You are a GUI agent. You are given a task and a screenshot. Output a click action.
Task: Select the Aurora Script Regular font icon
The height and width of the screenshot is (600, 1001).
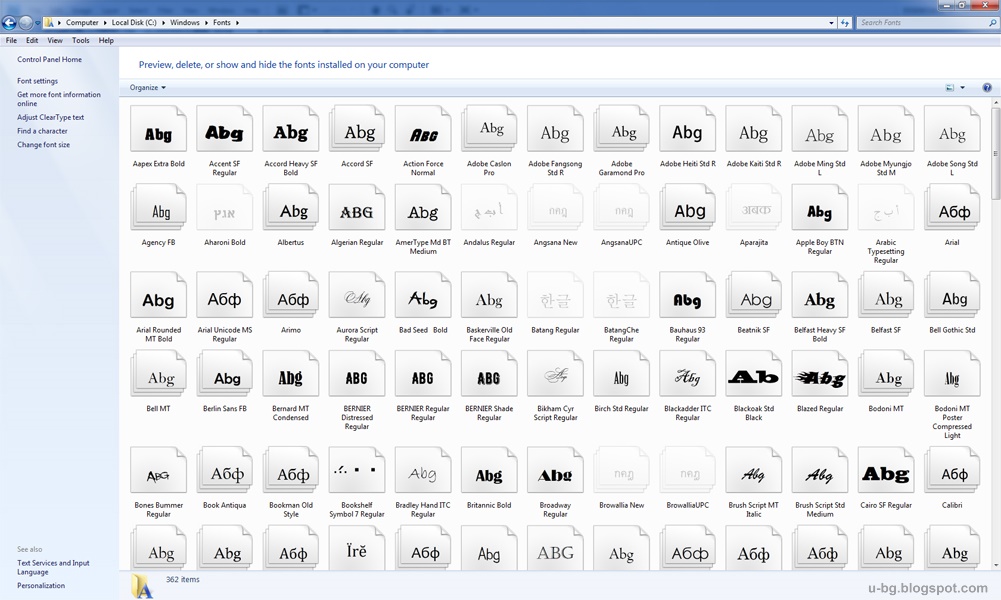click(357, 296)
